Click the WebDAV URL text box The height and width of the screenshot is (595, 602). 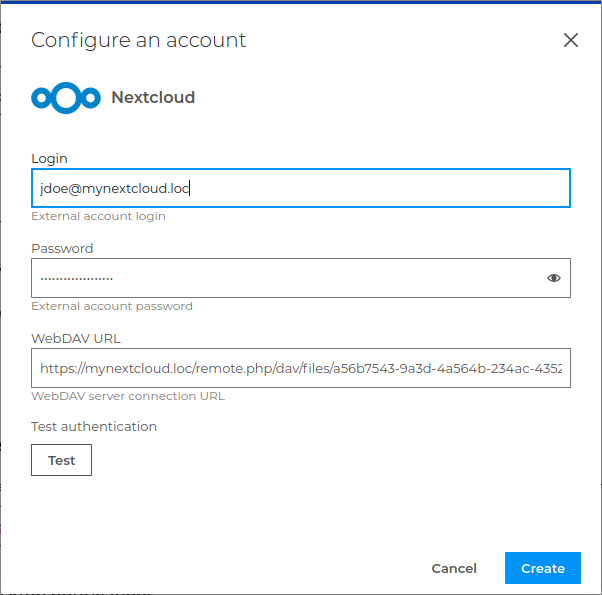tap(300, 368)
